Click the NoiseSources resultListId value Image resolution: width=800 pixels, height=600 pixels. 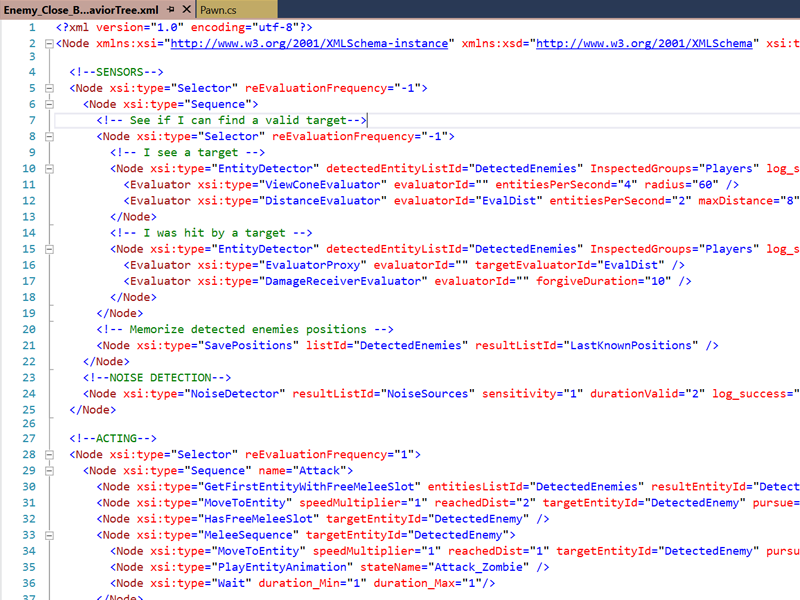click(428, 394)
